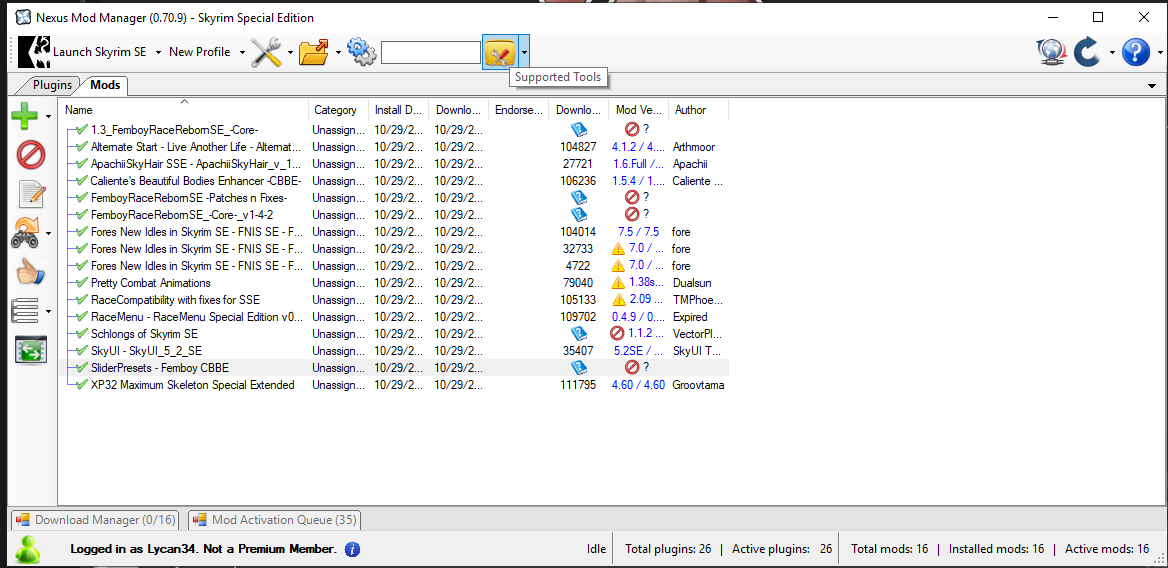Focus the toolbar search text field
The image size is (1168, 568).
(x=431, y=52)
